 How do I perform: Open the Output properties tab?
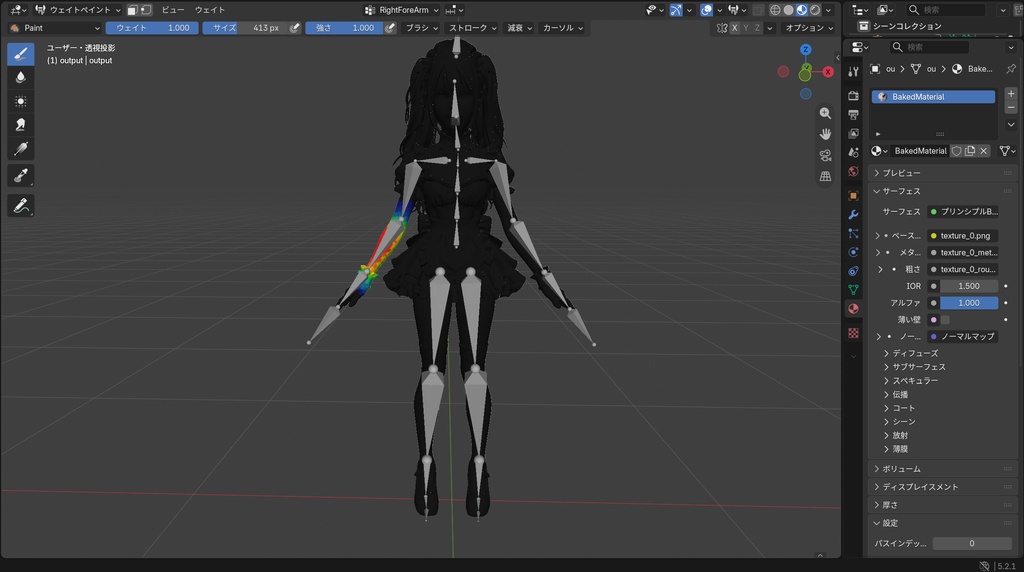click(x=853, y=115)
